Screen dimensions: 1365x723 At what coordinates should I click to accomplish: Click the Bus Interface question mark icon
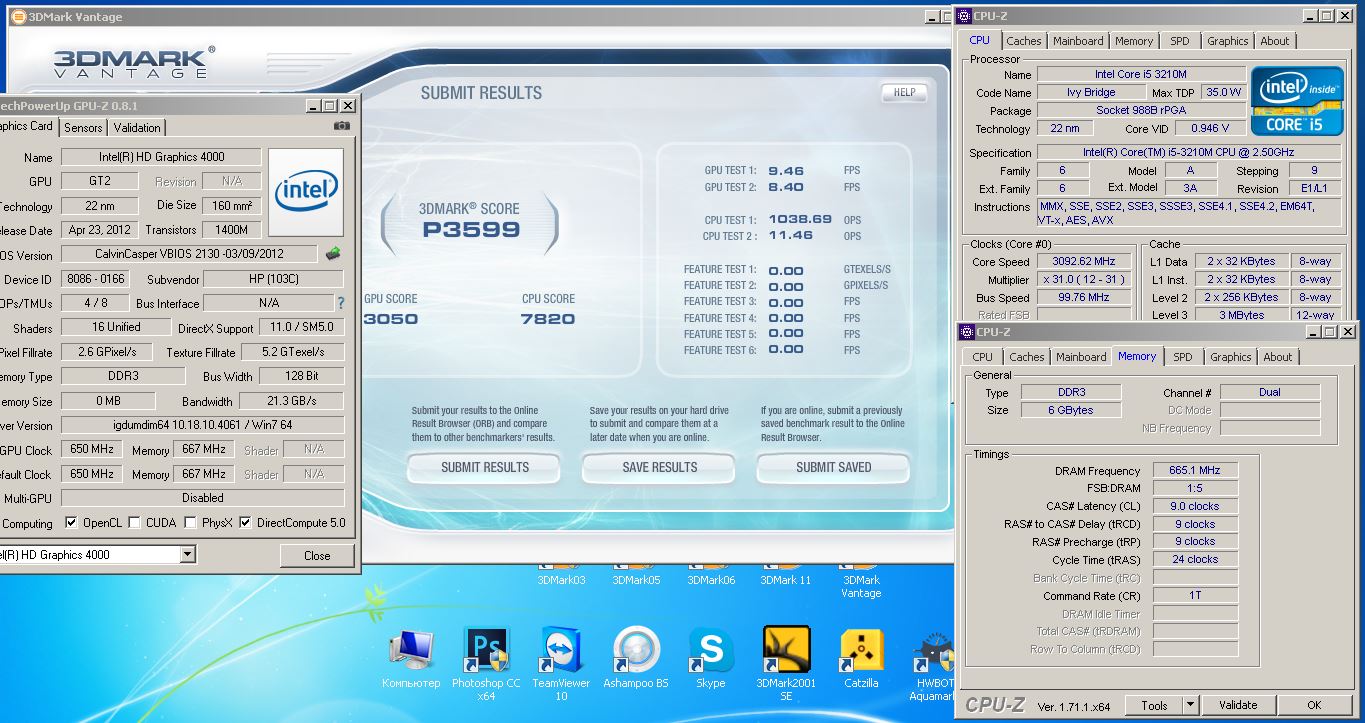pyautogui.click(x=340, y=303)
